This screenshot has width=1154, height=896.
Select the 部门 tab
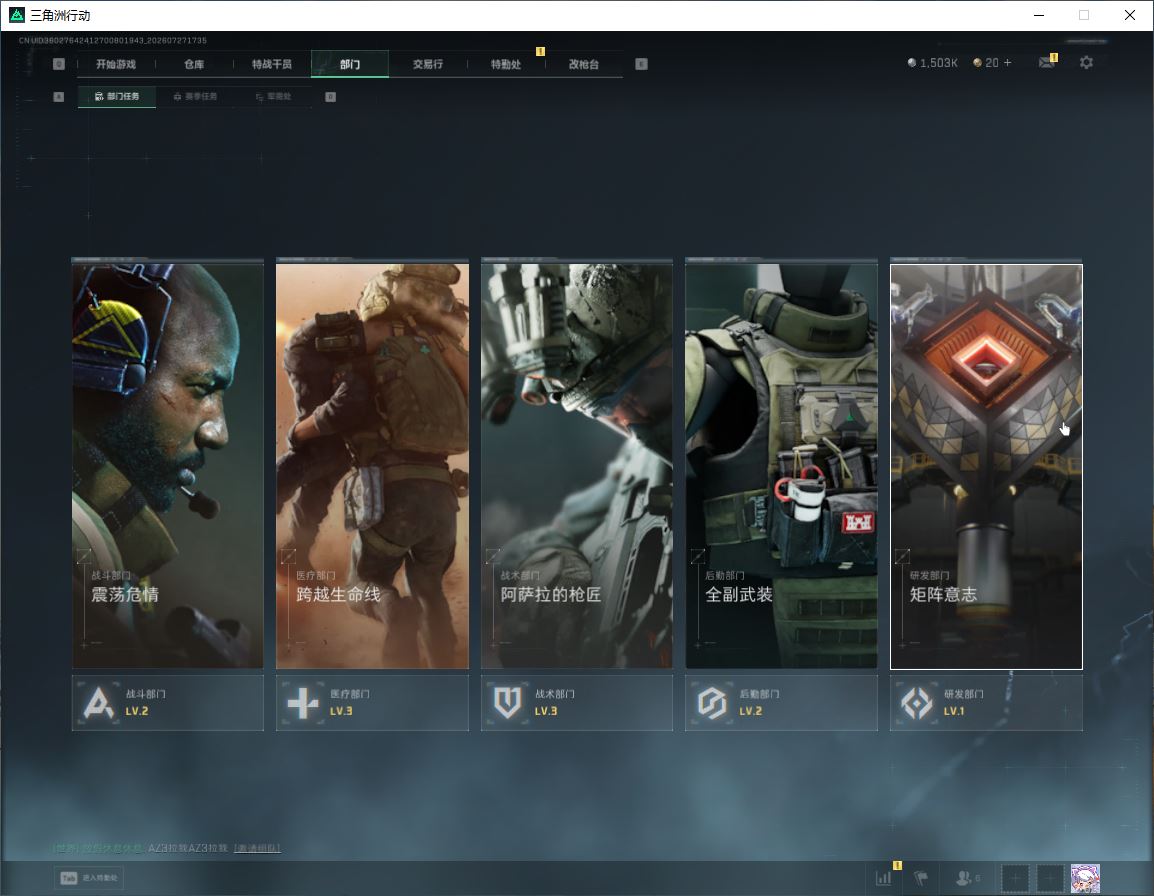pyautogui.click(x=350, y=64)
